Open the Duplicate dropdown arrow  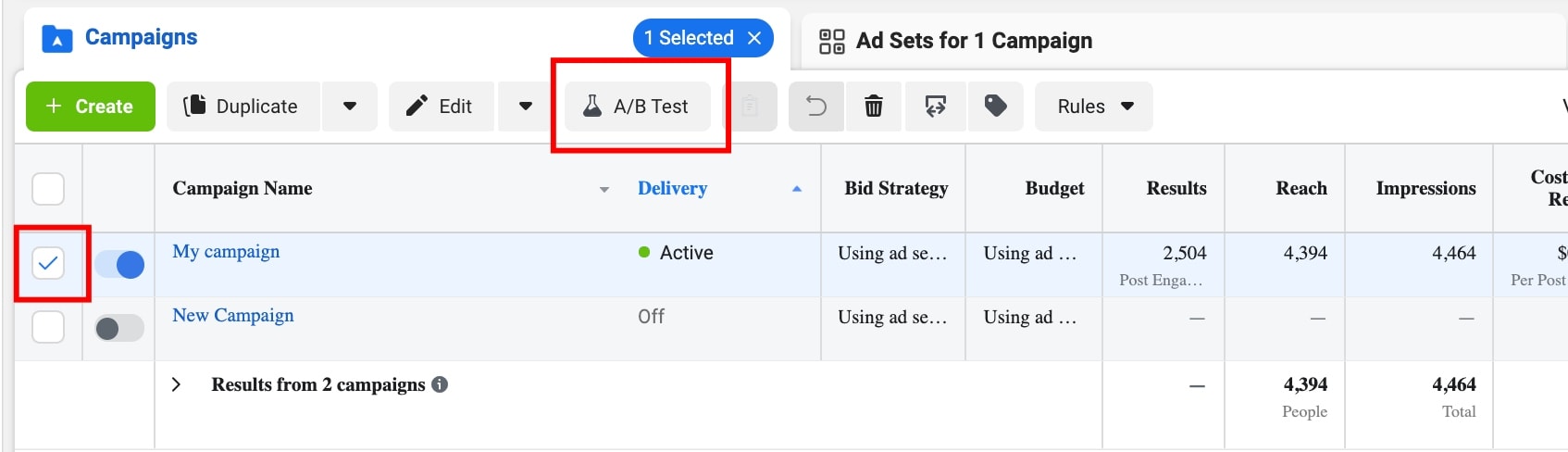point(350,107)
